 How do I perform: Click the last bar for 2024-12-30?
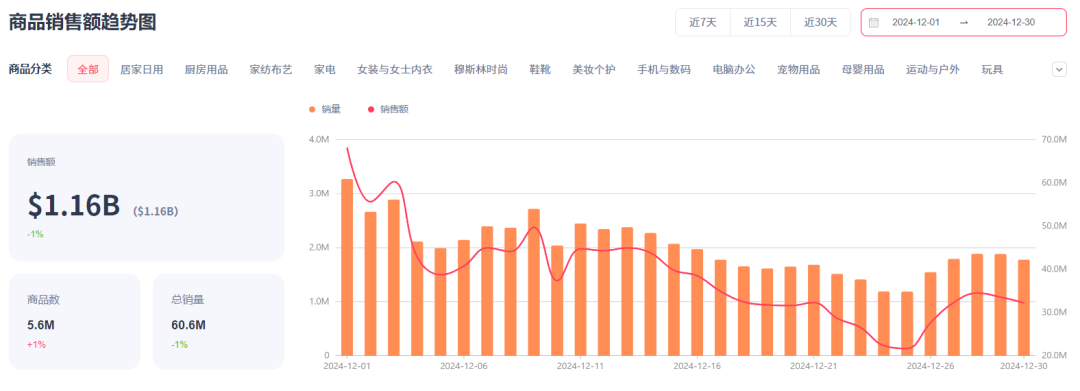[x=1024, y=308]
